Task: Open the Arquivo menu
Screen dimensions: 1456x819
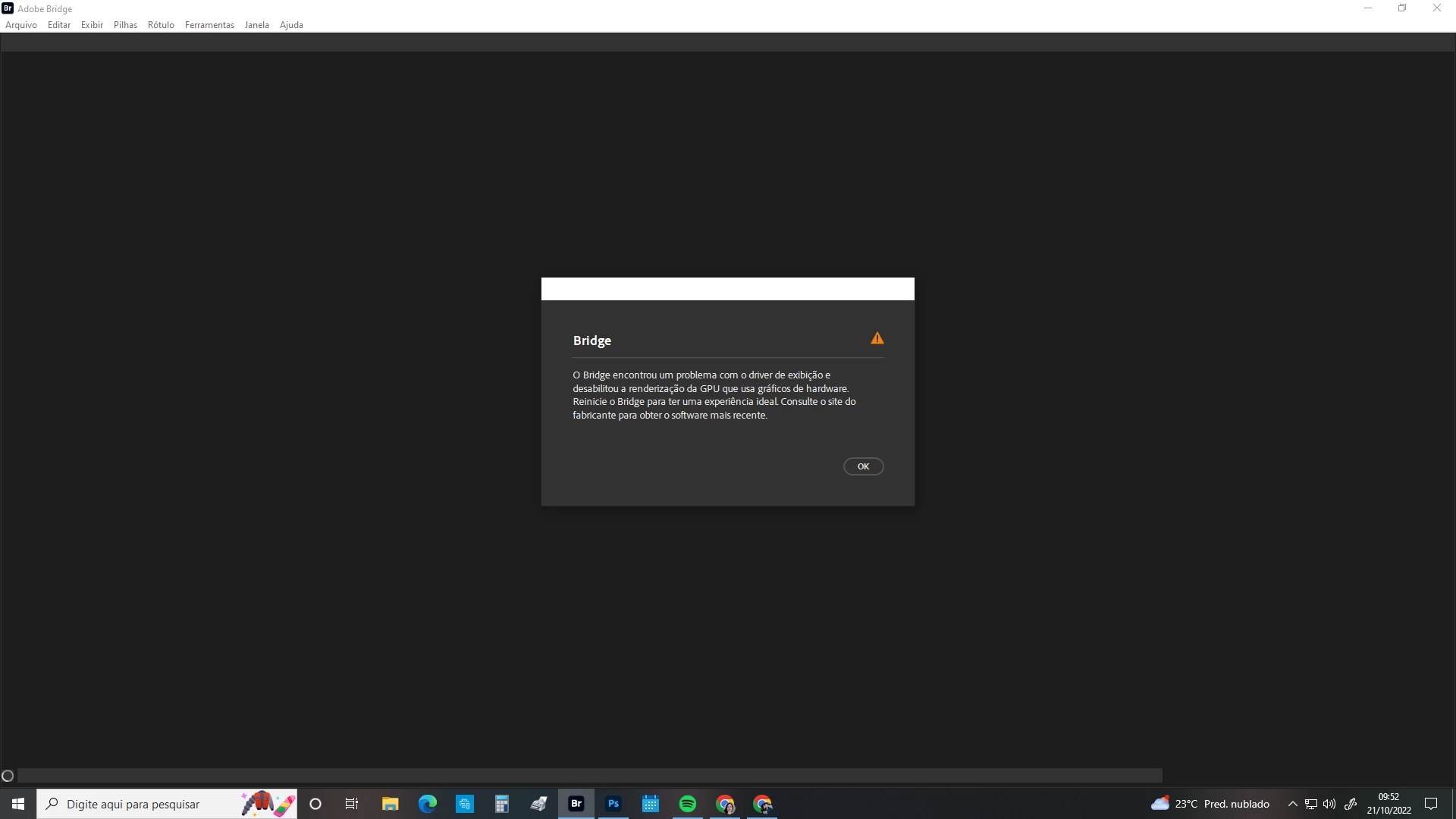Action: (21, 25)
